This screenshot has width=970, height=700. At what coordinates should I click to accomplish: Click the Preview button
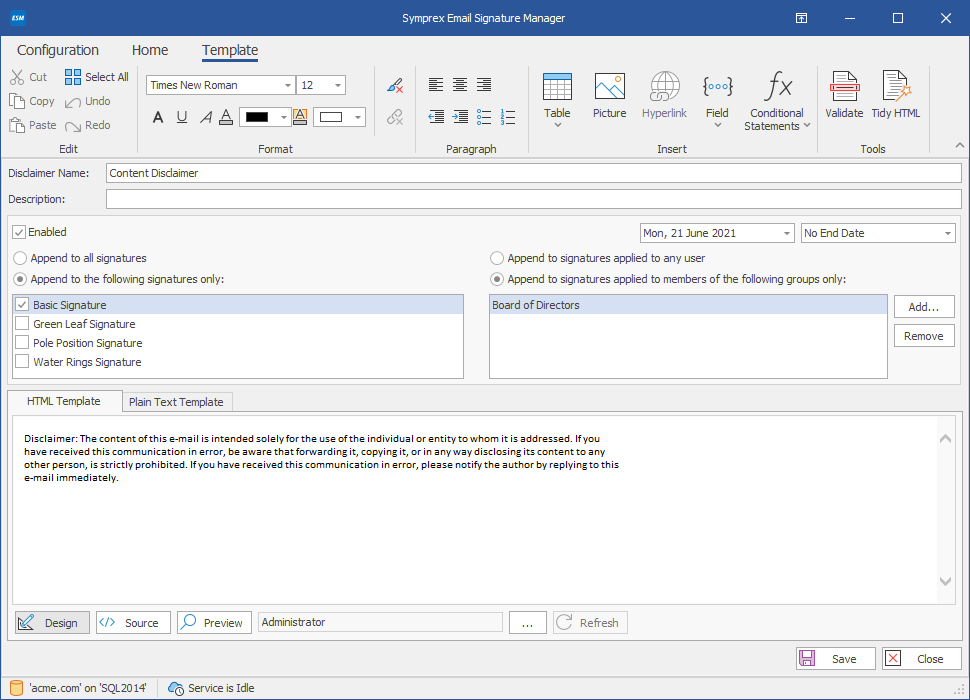(214, 623)
